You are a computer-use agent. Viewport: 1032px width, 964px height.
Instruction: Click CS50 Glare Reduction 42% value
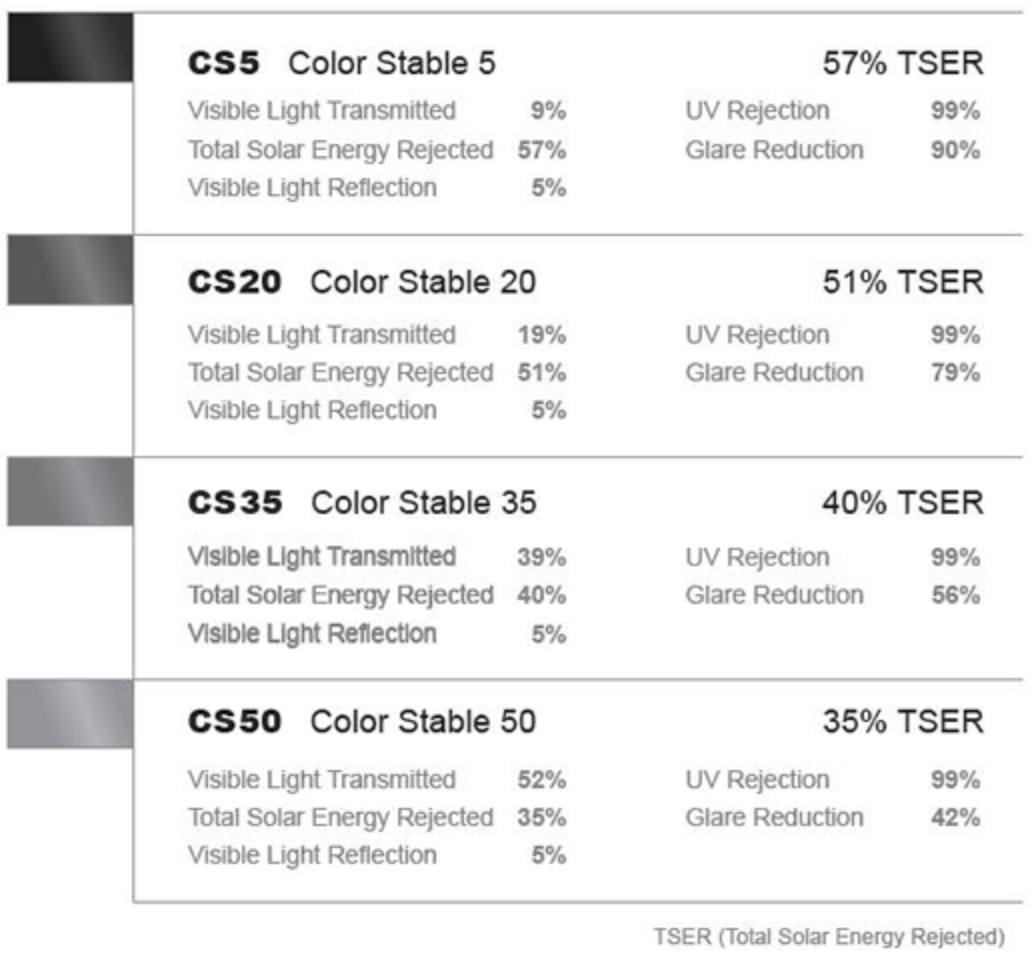(955, 818)
